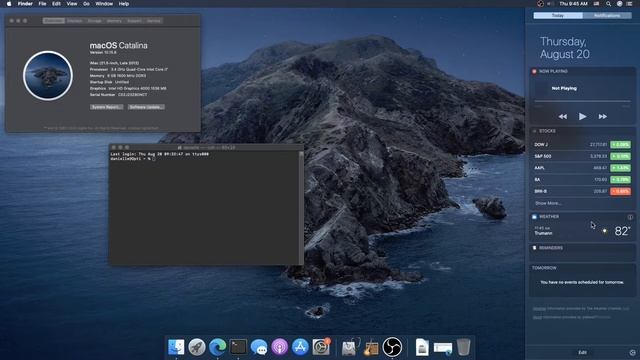Image resolution: width=640 pixels, height=360 pixels.
Task: Open App Store from the Dock
Action: [300, 347]
